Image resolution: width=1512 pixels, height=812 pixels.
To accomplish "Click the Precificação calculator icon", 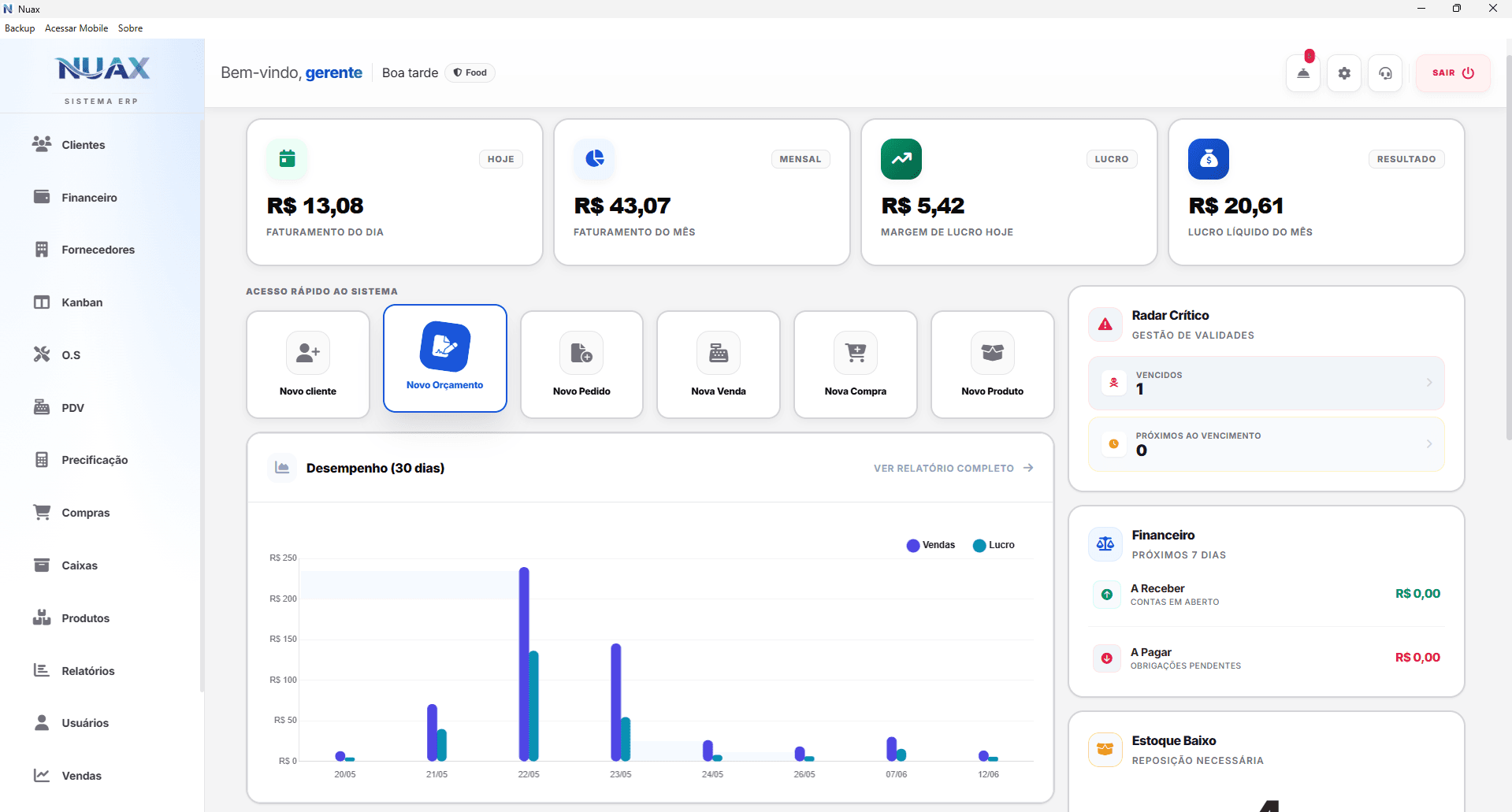I will click(x=42, y=460).
